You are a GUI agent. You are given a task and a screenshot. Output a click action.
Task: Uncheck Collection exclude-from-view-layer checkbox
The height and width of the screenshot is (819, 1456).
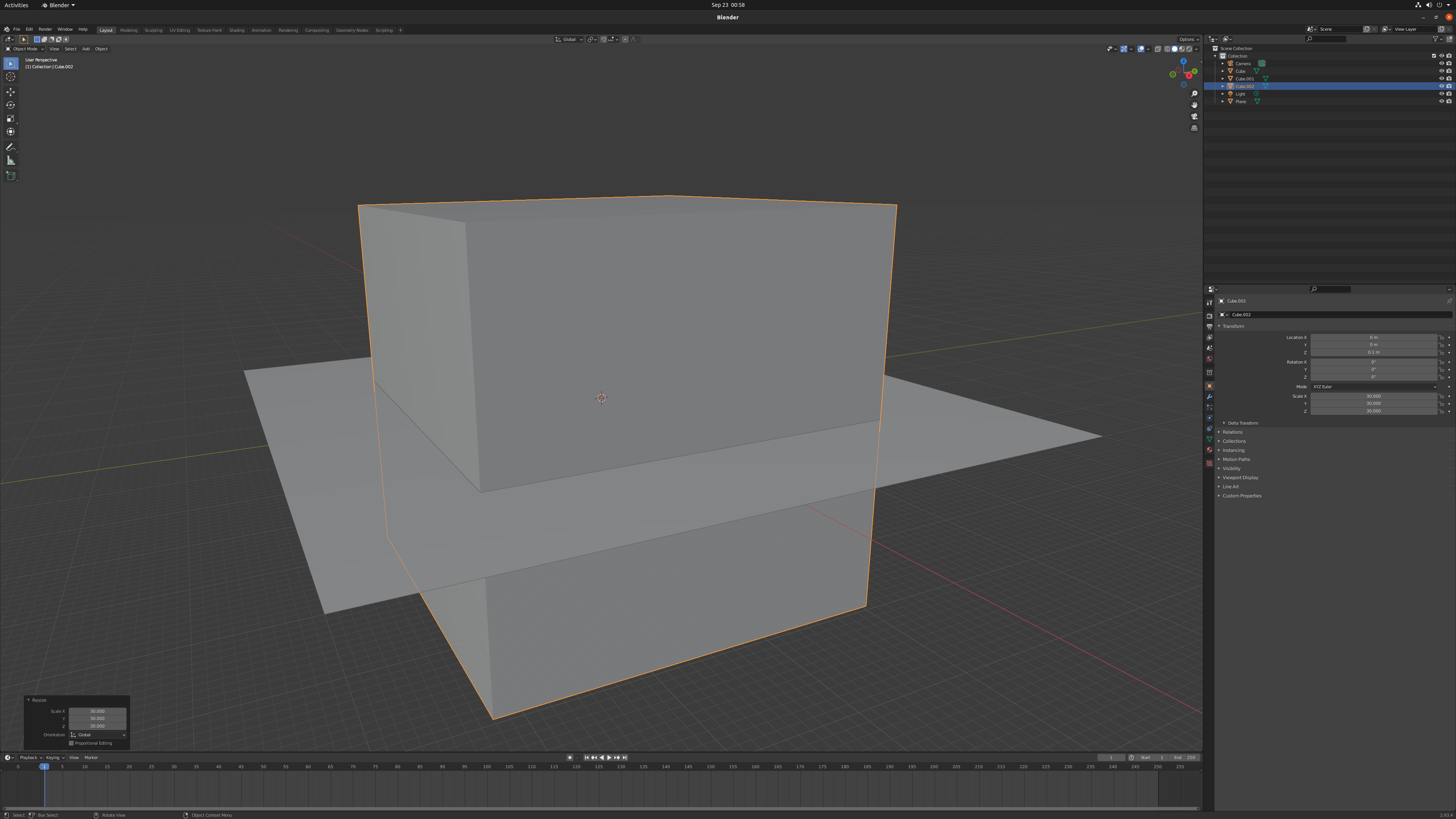click(1434, 56)
